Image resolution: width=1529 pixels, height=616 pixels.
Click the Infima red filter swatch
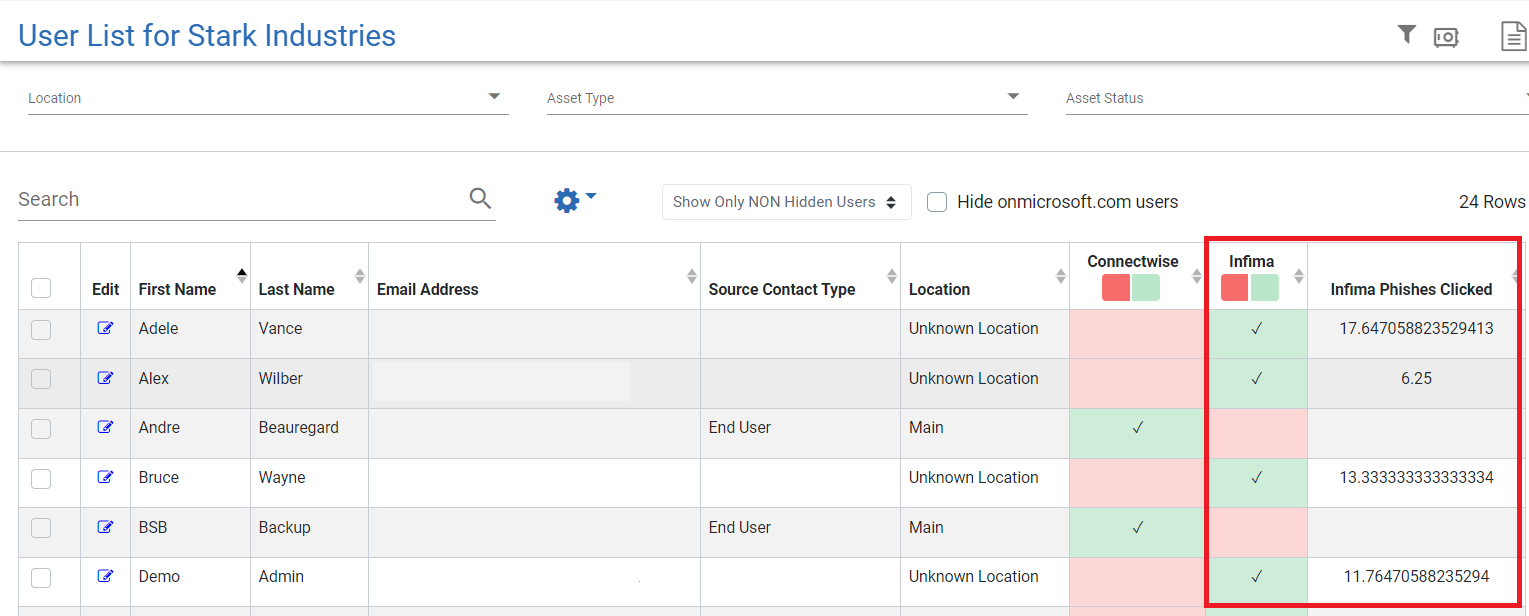click(x=1235, y=288)
